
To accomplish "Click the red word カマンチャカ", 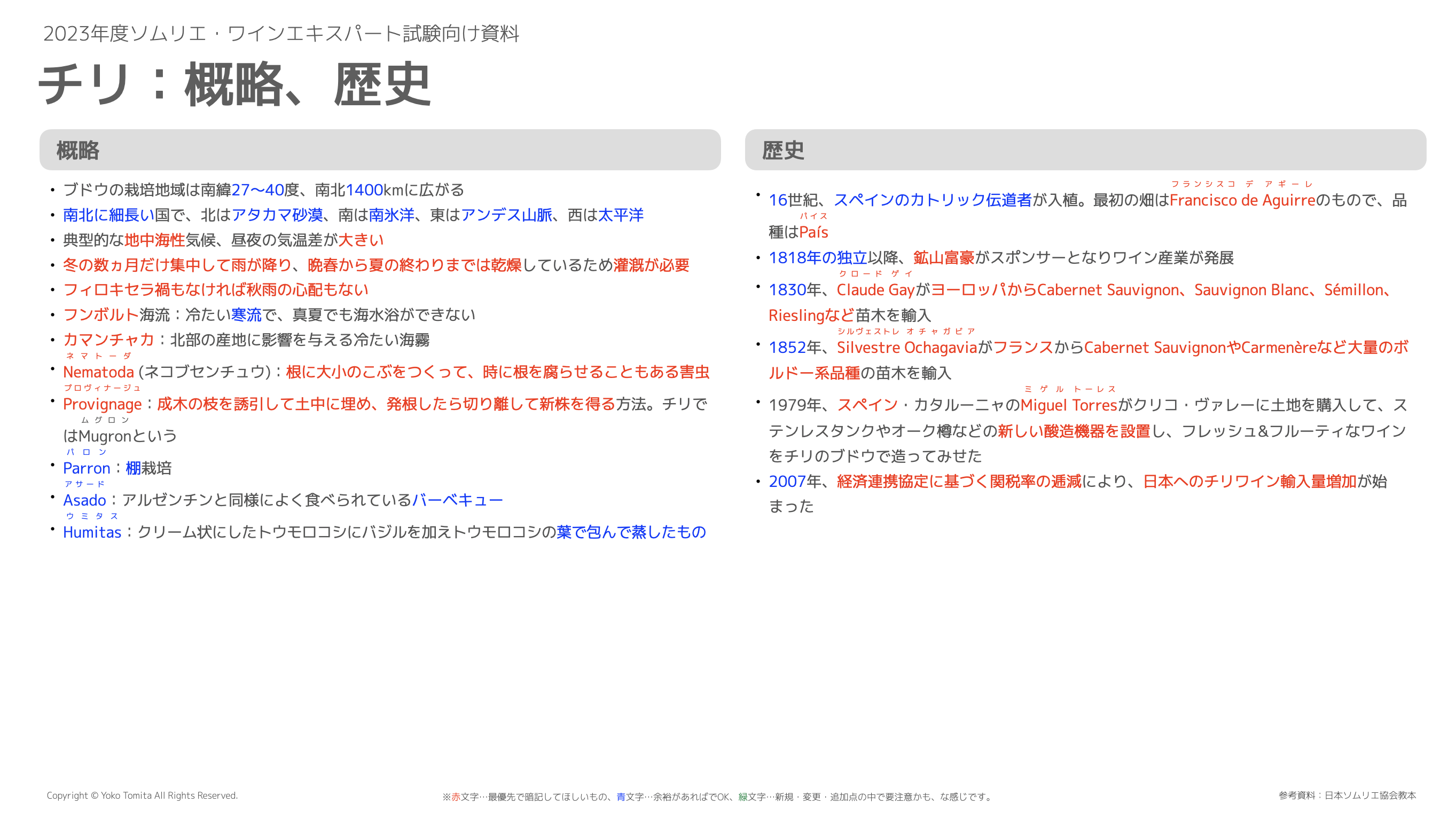I will 108,340.
